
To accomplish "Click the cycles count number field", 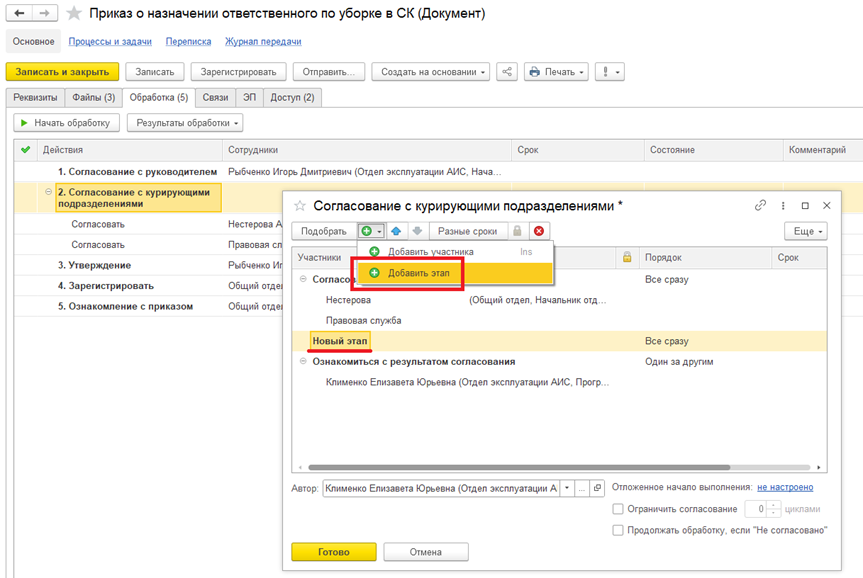I will (755, 509).
